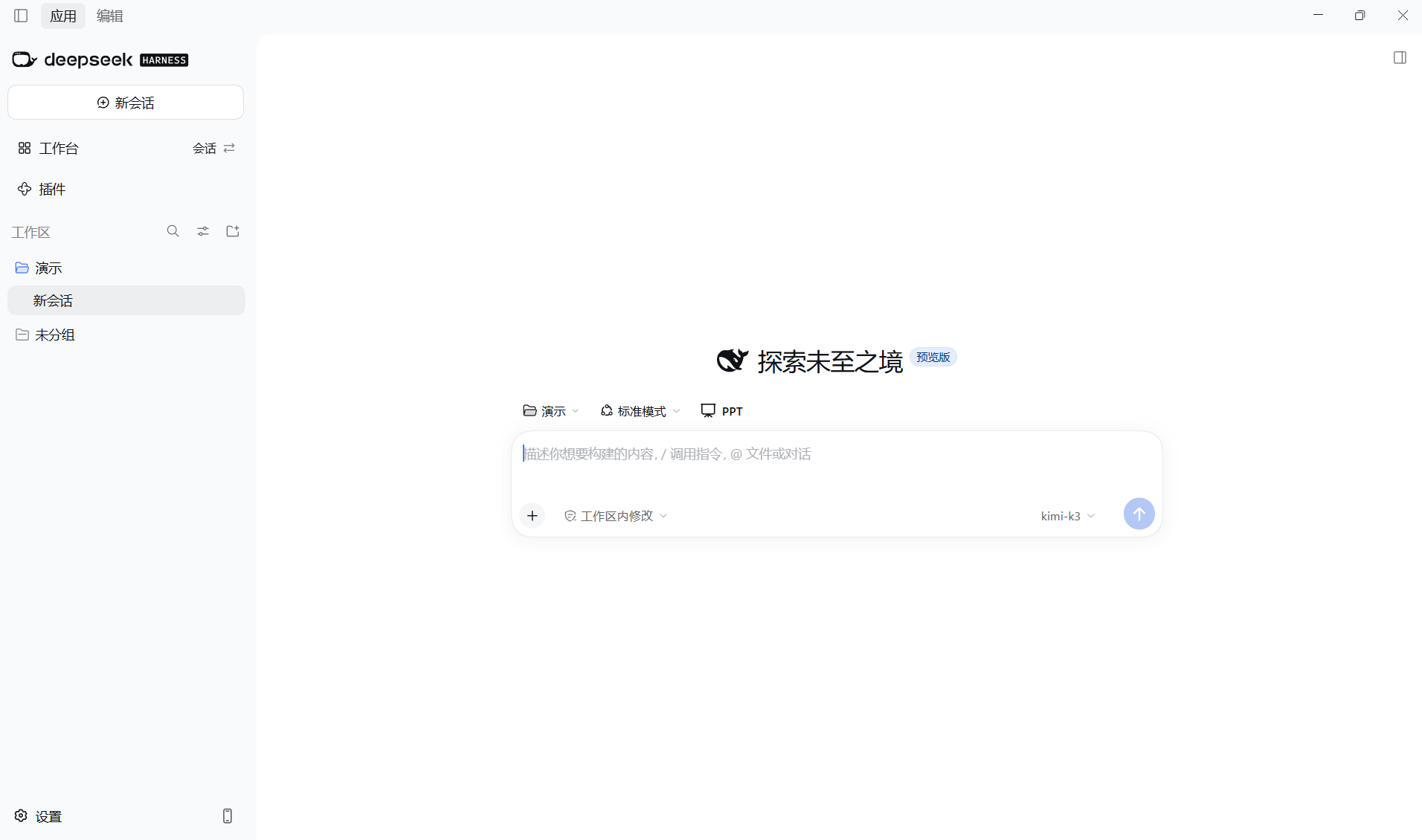
Task: Open 设置 settings
Action: tap(38, 816)
